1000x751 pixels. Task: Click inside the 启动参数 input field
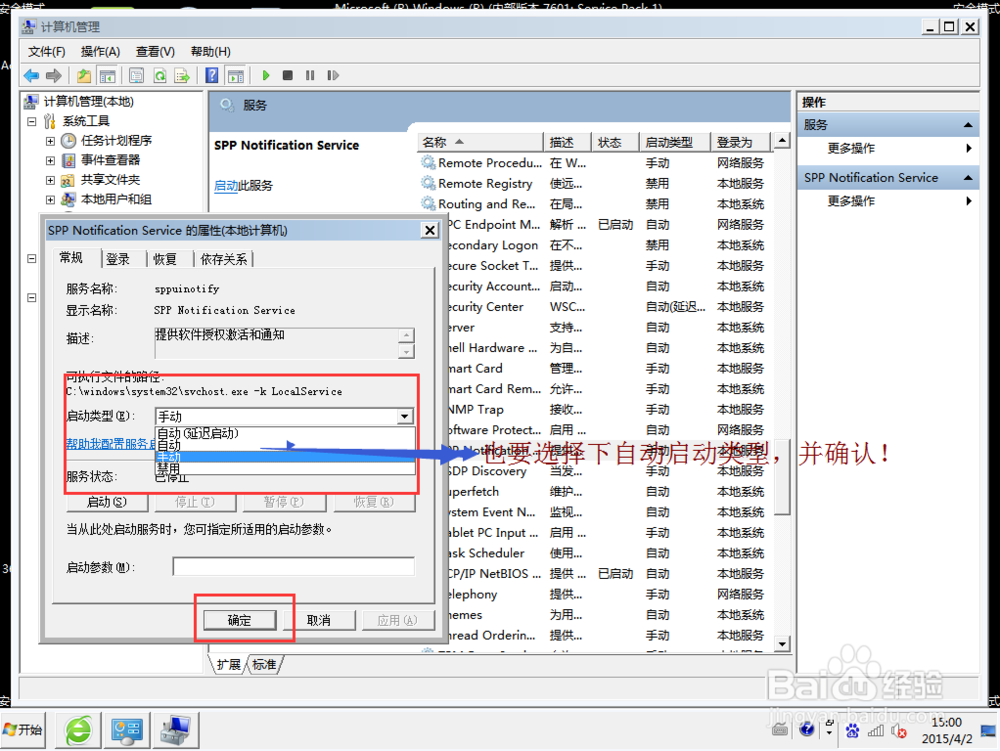(293, 566)
